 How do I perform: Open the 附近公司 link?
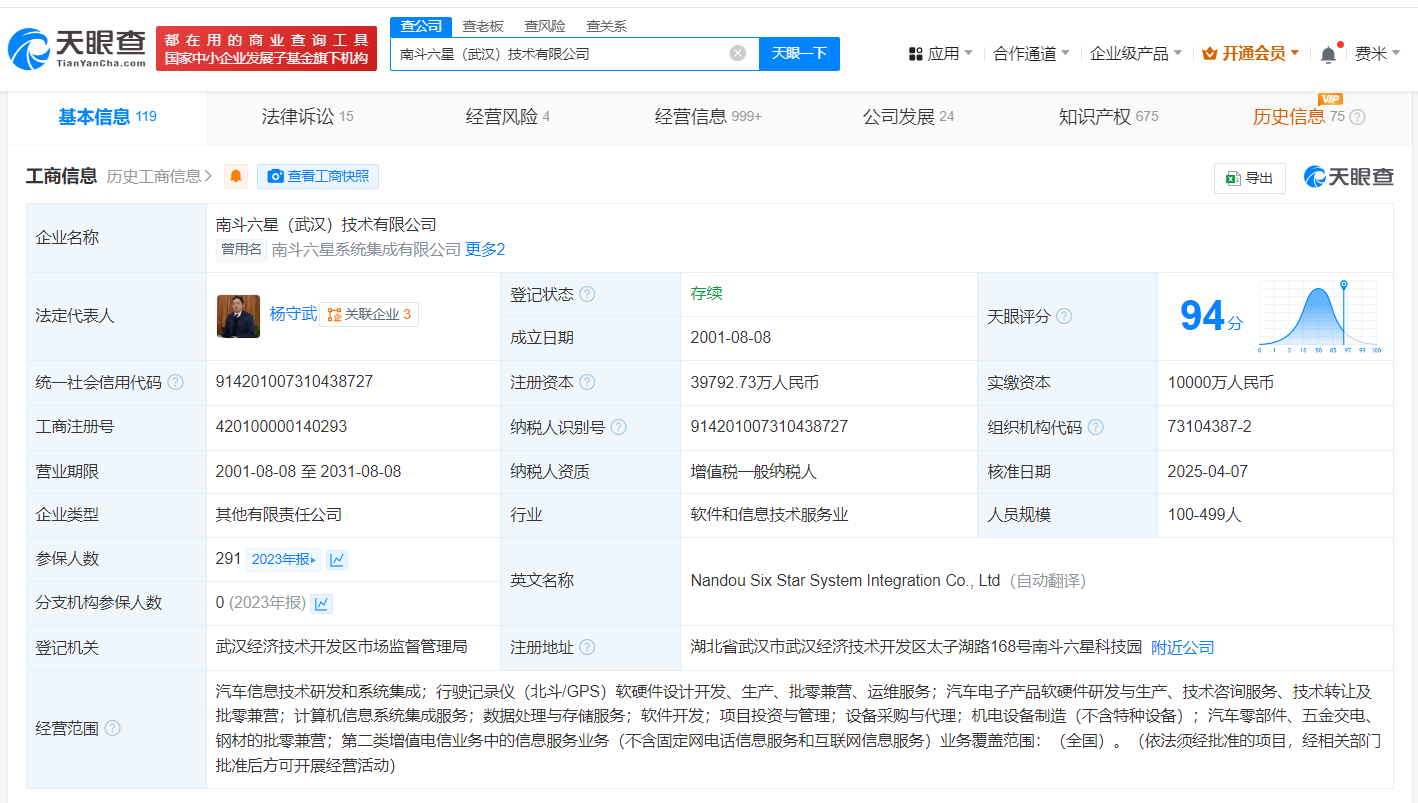pos(1182,647)
